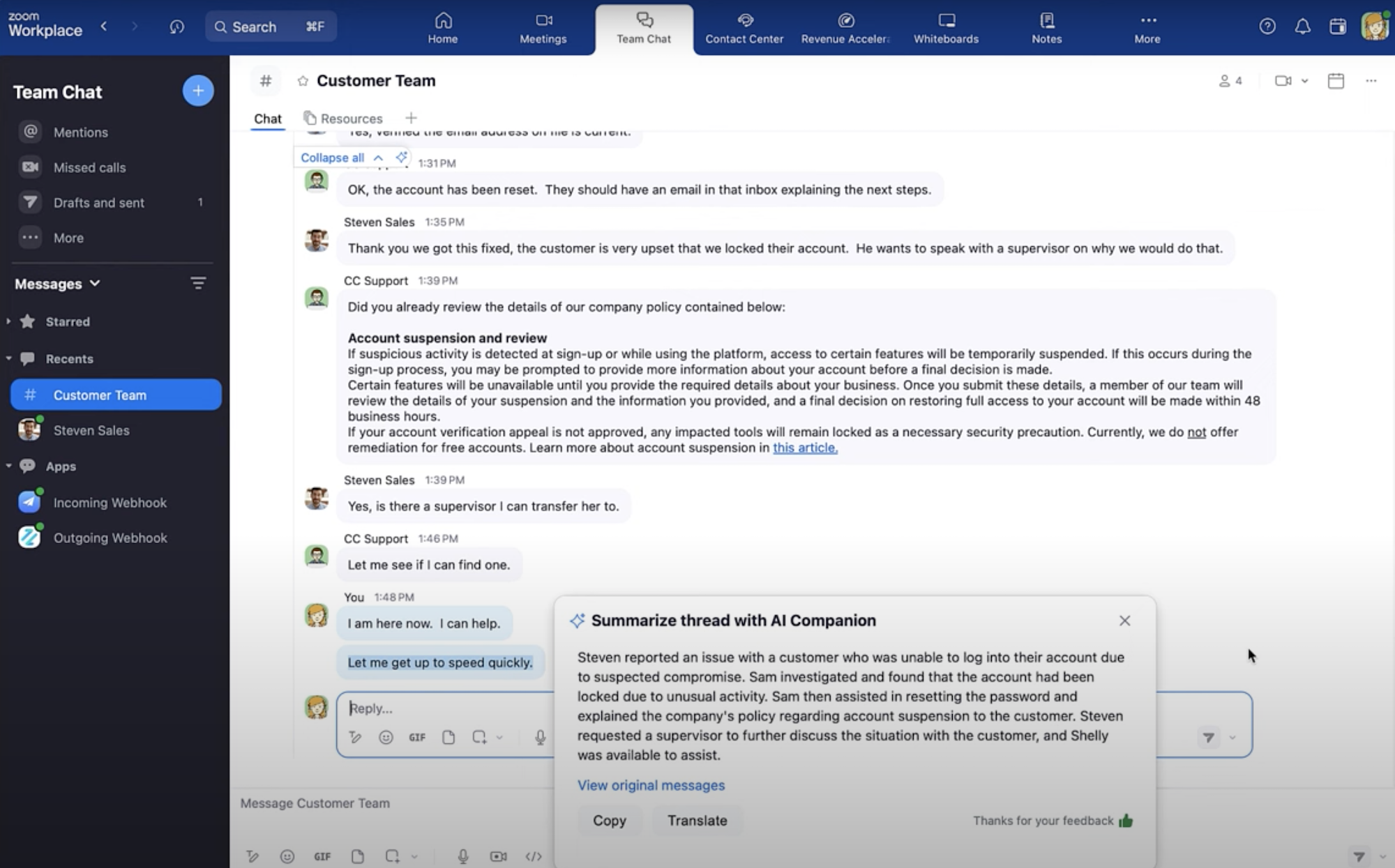The height and width of the screenshot is (868, 1395).
Task: Open the emoji picker in reply box
Action: (x=386, y=737)
